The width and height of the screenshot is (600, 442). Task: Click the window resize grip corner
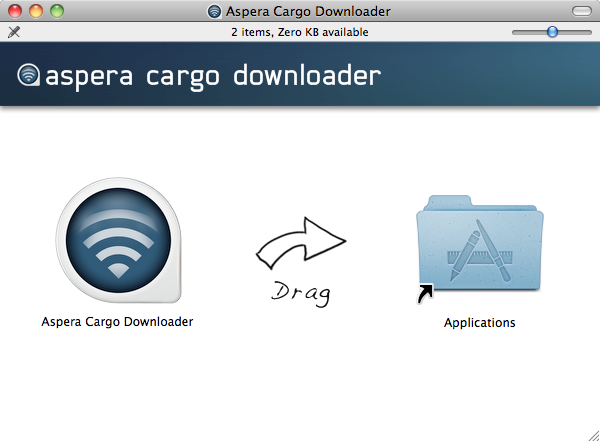pos(593,435)
